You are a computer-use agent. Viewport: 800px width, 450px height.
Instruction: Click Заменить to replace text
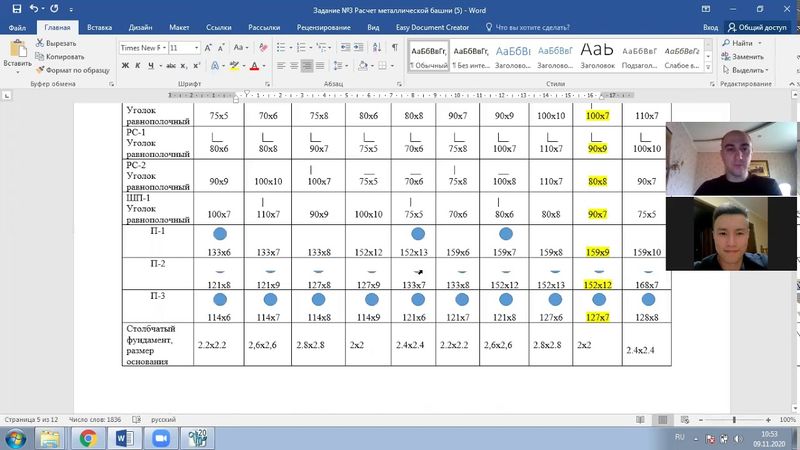click(x=750, y=57)
